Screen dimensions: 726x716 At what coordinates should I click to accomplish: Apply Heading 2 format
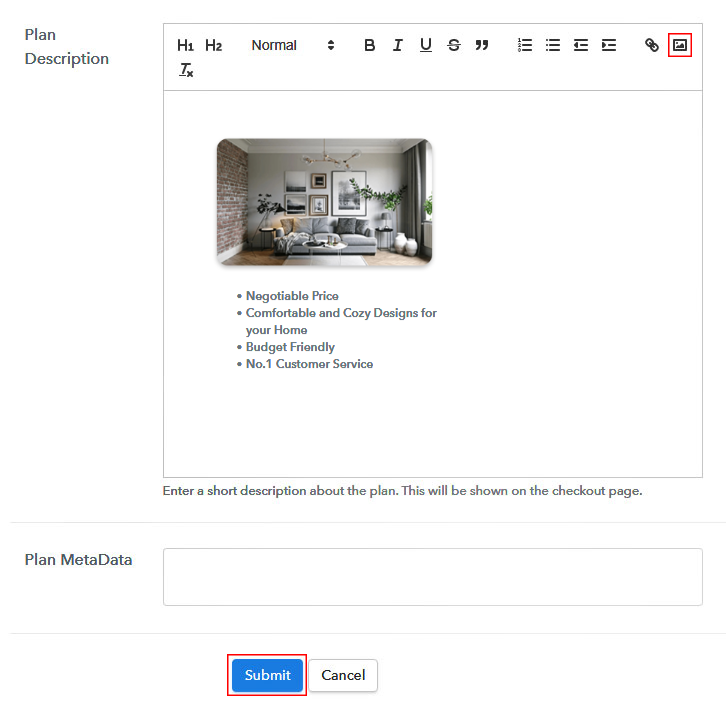[213, 45]
